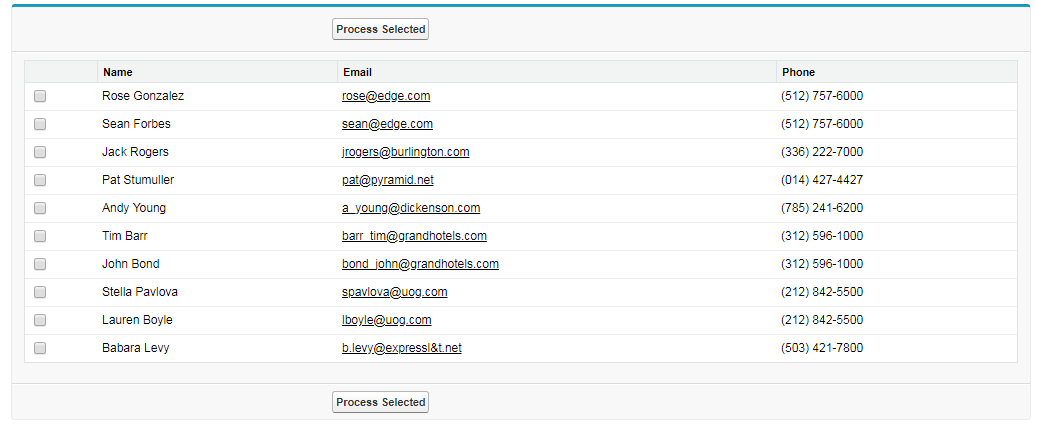Image resolution: width=1037 pixels, height=432 pixels.
Task: Click the Email column header
Action: [357, 72]
